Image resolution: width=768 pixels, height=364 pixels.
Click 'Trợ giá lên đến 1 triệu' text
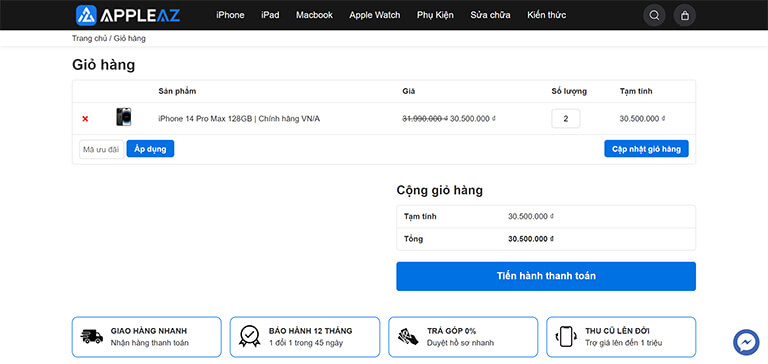(624, 343)
